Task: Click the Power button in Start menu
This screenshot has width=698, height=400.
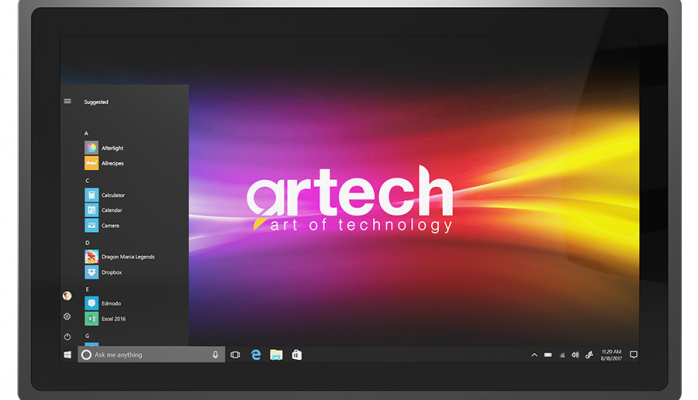Action: tap(67, 337)
